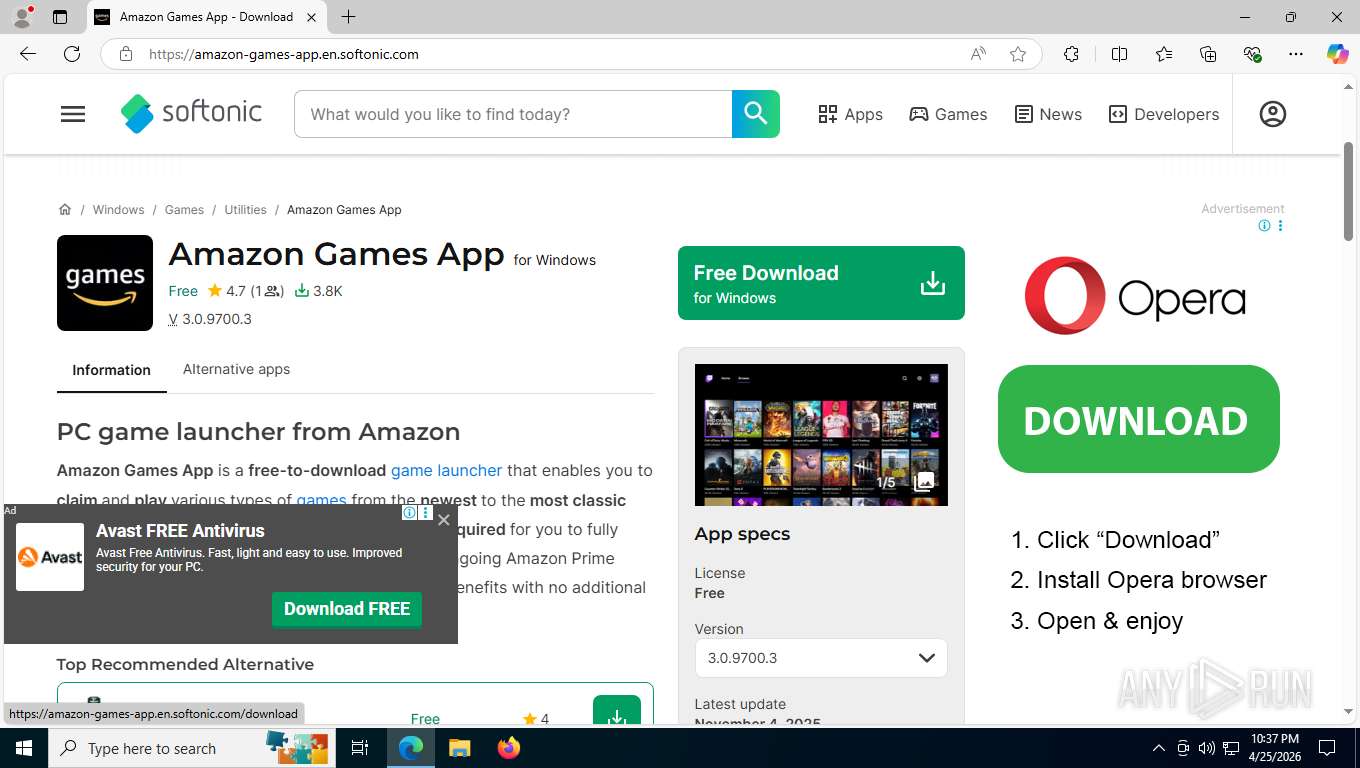Image resolution: width=1360 pixels, height=768 pixels.
Task: Open the News section in header
Action: click(1048, 114)
